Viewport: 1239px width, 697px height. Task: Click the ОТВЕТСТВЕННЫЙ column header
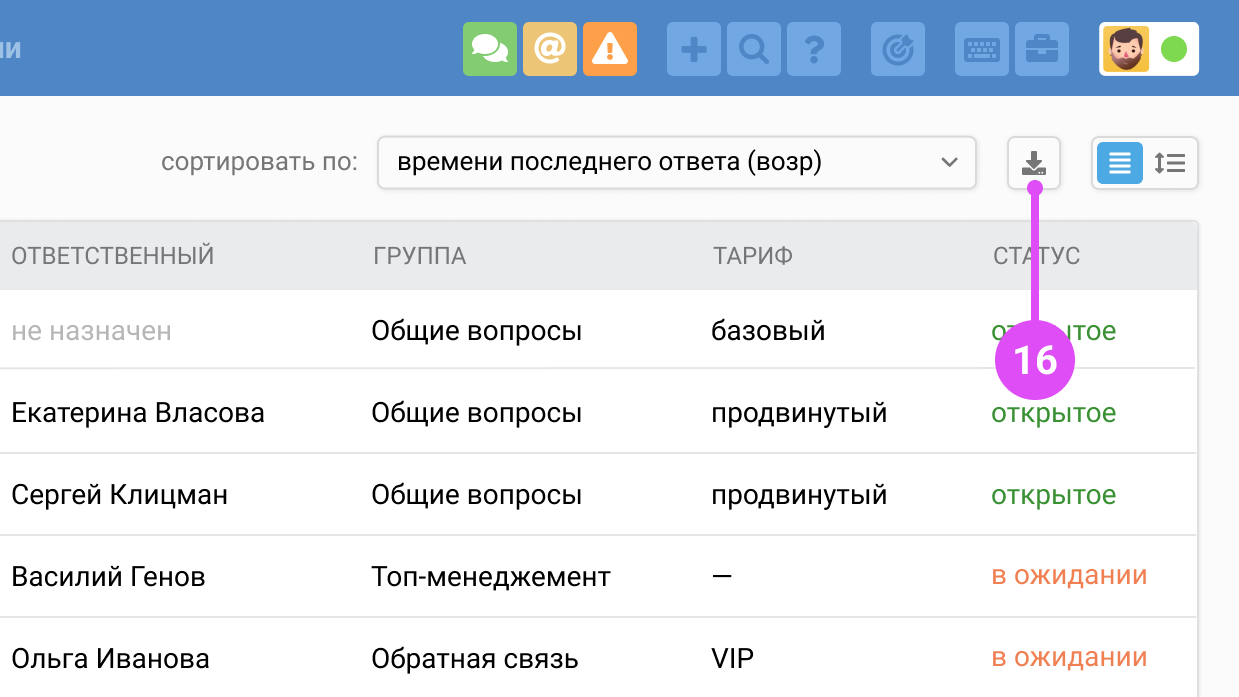click(113, 256)
